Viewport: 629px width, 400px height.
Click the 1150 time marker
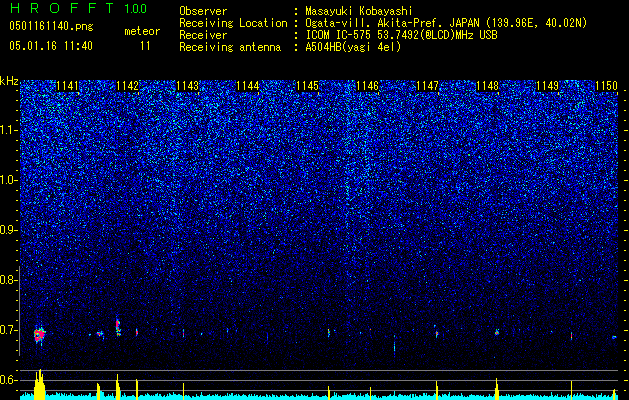pos(607,86)
